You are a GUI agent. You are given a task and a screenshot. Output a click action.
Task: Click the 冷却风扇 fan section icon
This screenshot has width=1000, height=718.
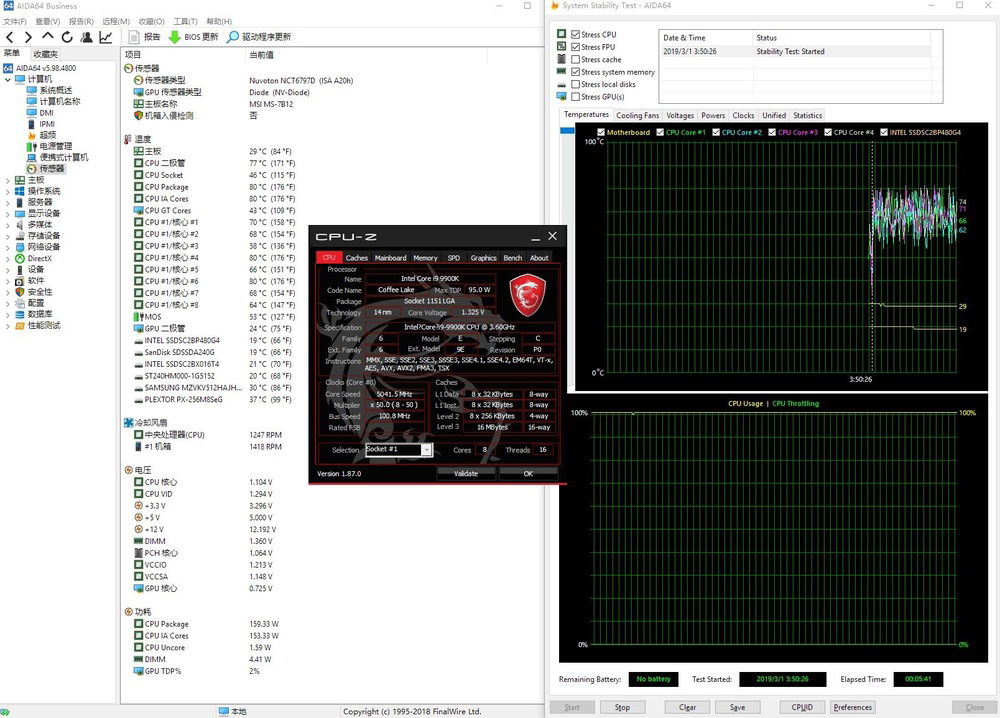point(128,422)
